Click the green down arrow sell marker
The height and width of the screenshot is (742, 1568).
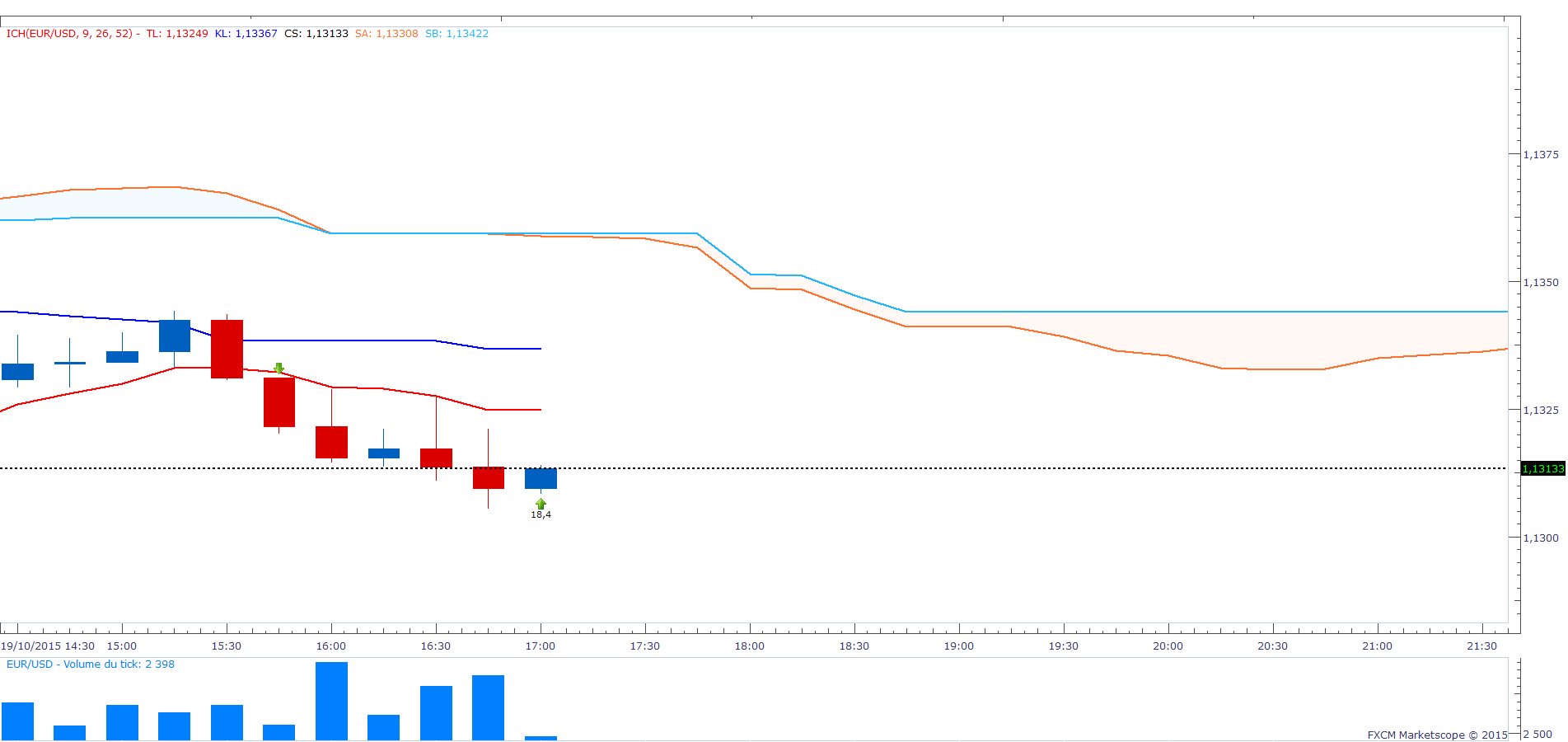point(279,369)
